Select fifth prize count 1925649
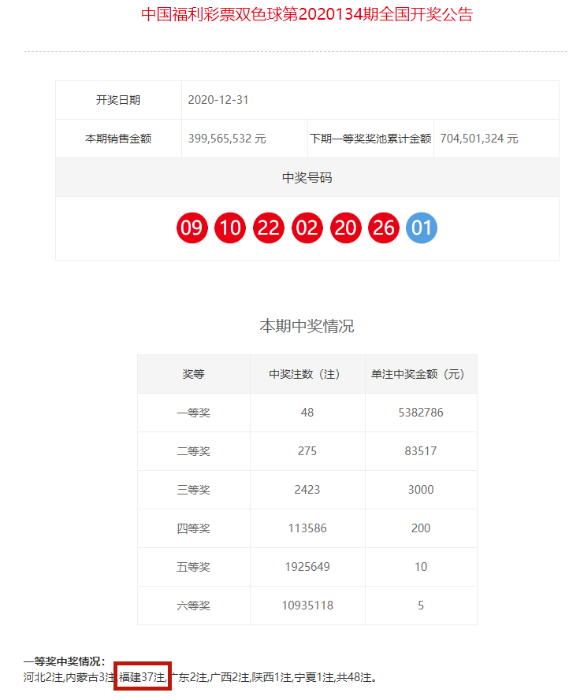 [x=307, y=567]
